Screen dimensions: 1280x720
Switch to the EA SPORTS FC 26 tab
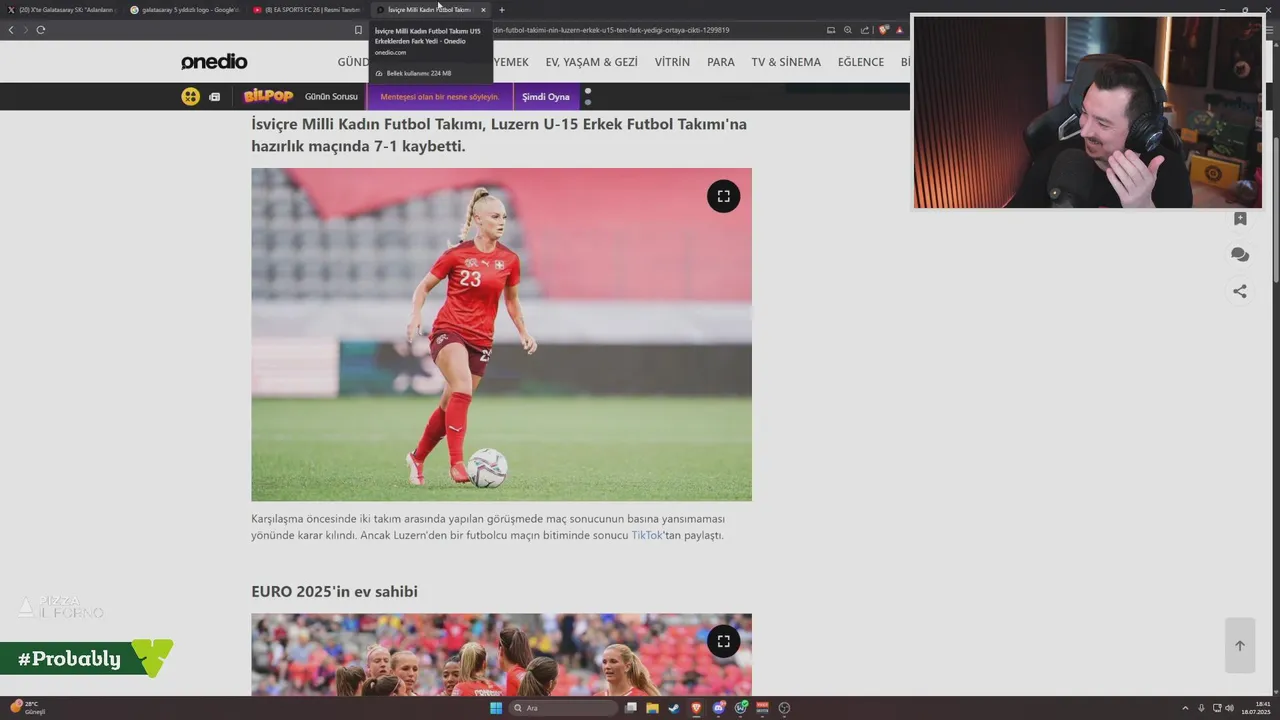pos(307,10)
